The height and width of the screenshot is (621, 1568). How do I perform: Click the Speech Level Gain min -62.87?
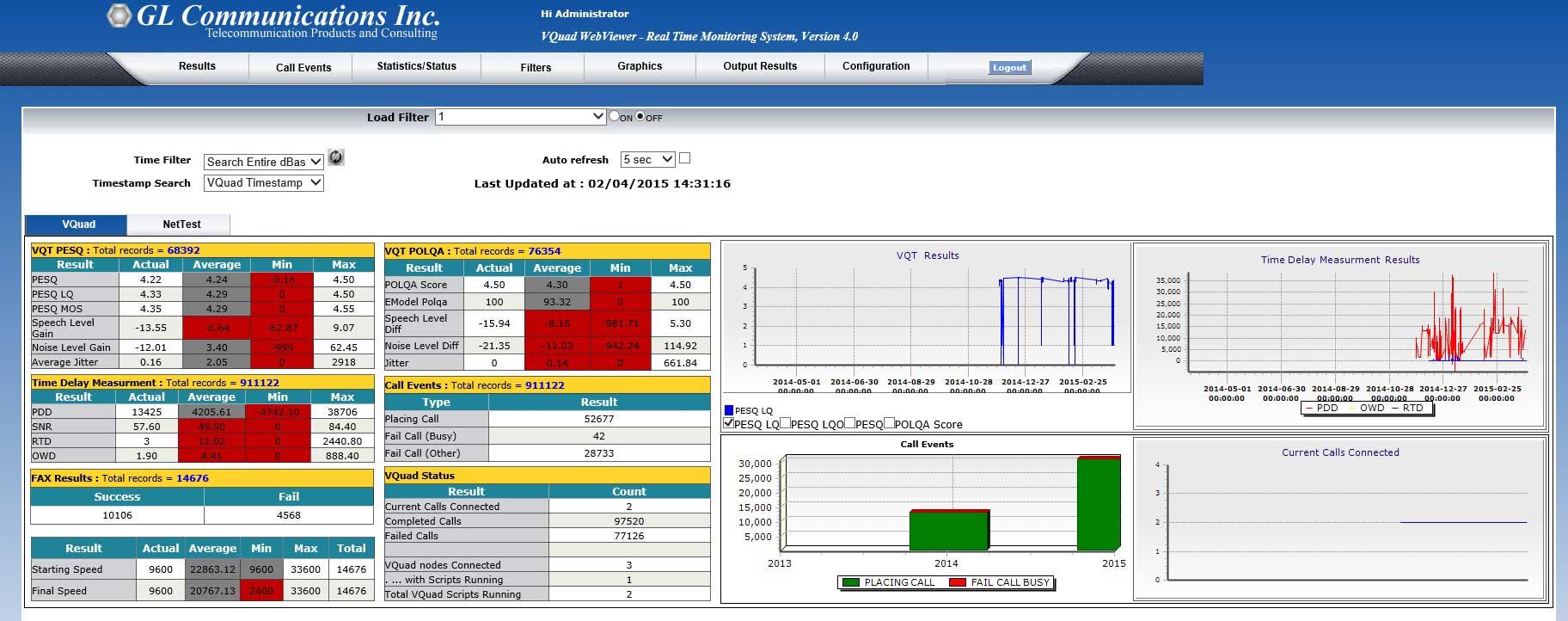282,328
